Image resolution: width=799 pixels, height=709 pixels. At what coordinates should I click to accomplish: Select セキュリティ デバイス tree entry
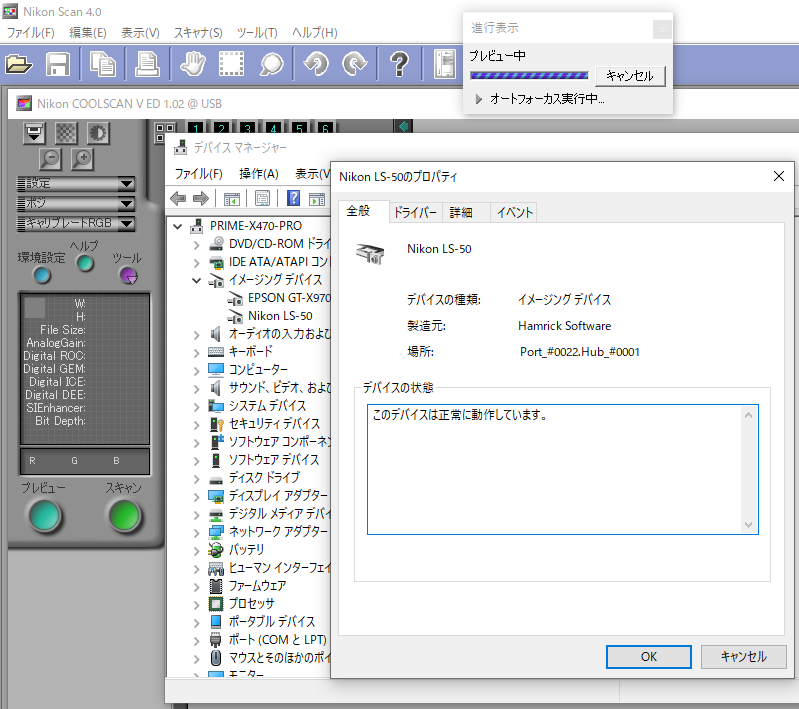pyautogui.click(x=274, y=424)
